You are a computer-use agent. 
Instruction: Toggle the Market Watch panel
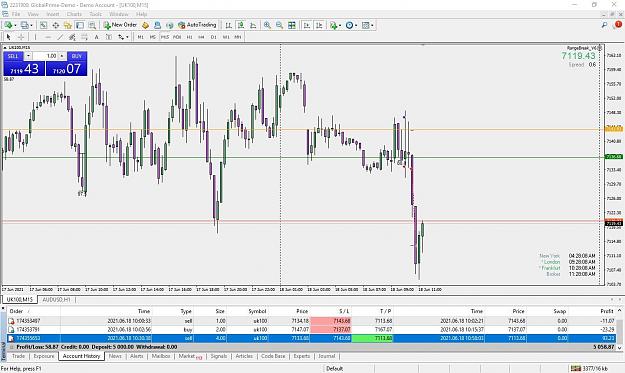pos(43,25)
